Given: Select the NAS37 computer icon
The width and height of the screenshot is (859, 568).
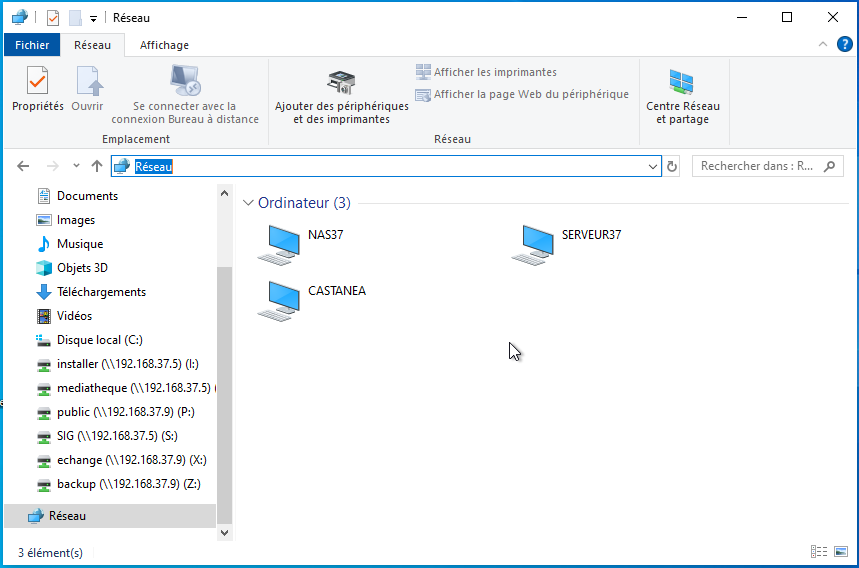Looking at the screenshot, I should [x=278, y=244].
